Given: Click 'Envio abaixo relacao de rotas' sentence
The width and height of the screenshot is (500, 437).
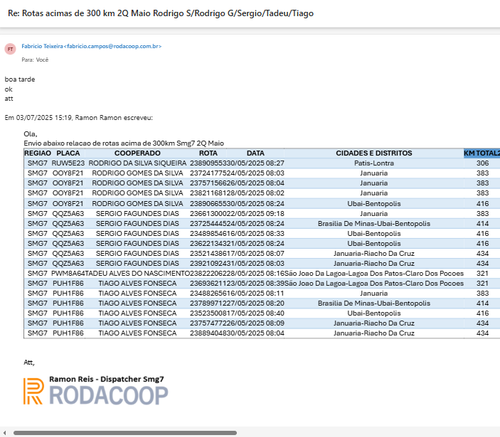Looking at the screenshot, I should coord(124,143).
